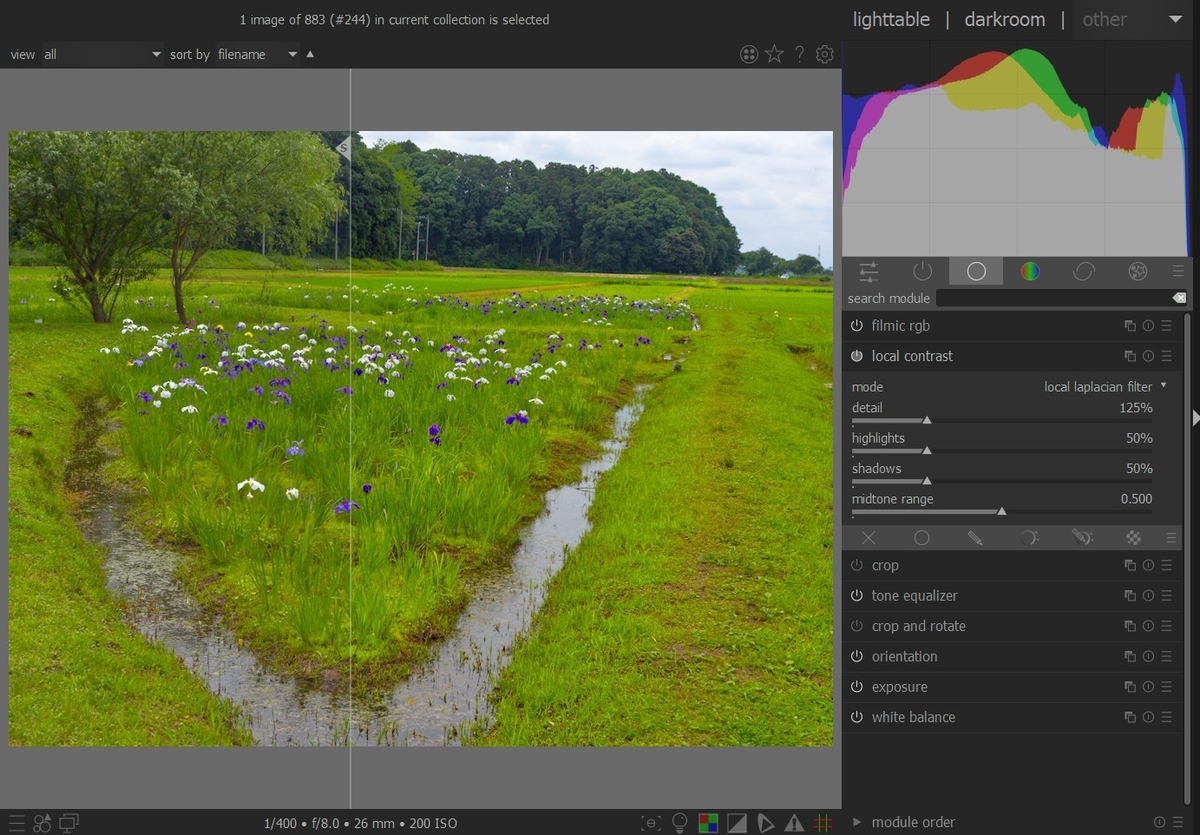
Task: Toggle orientation module power
Action: 857,657
